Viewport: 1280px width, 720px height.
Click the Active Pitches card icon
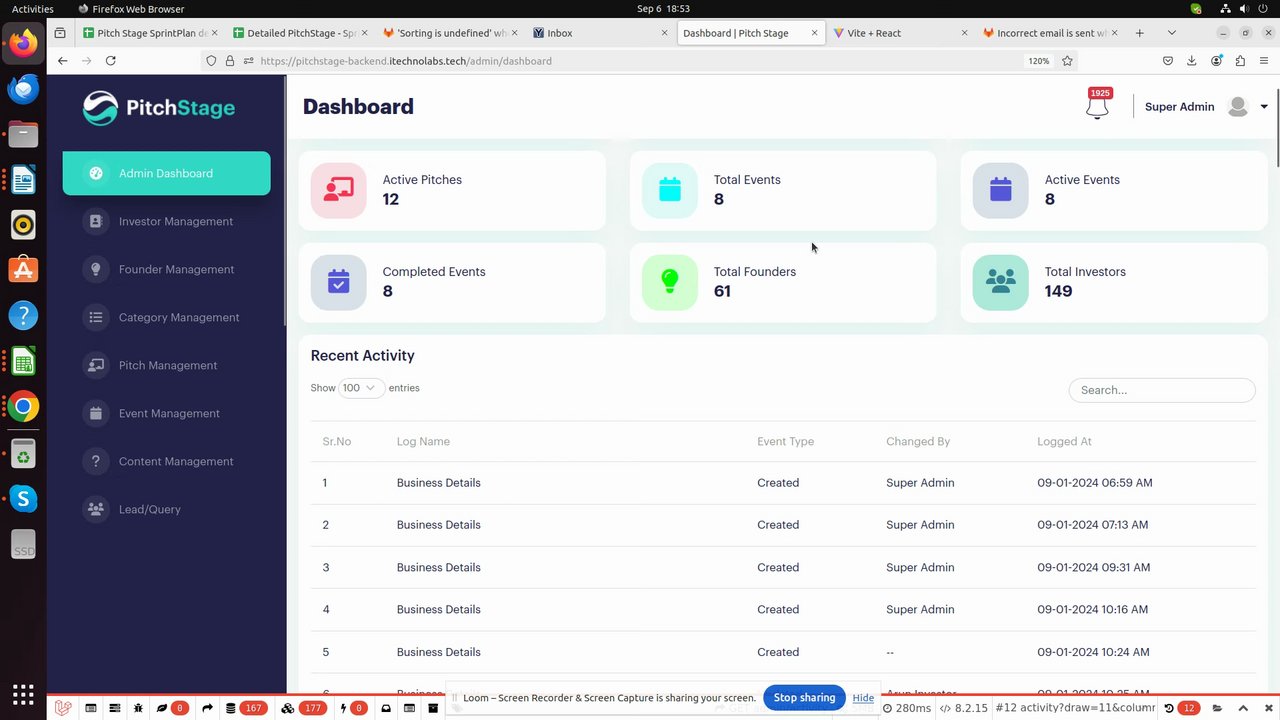coord(338,190)
